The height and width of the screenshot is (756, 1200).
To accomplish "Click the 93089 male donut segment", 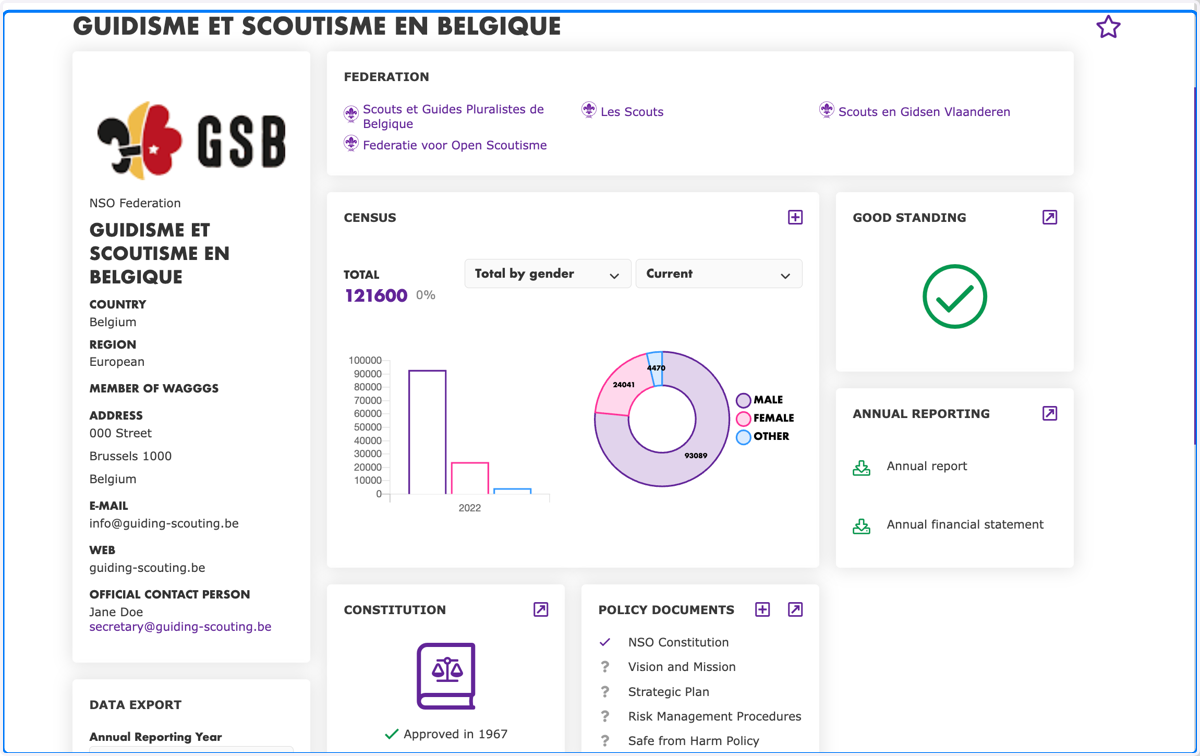I will [696, 456].
